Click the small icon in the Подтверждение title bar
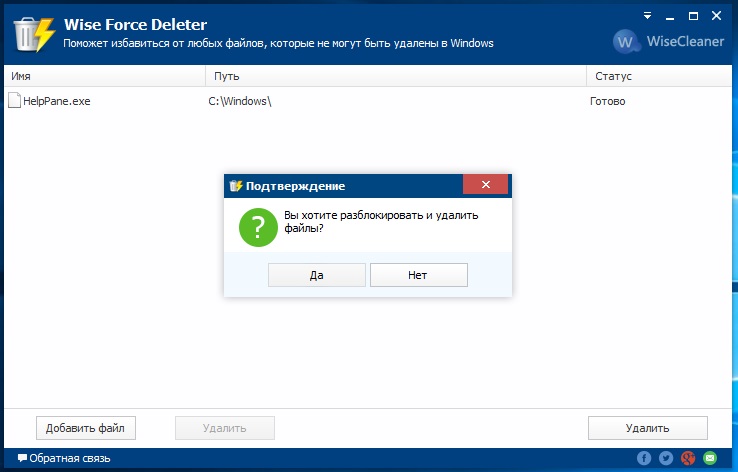This screenshot has height=472, width=738. (x=236, y=186)
